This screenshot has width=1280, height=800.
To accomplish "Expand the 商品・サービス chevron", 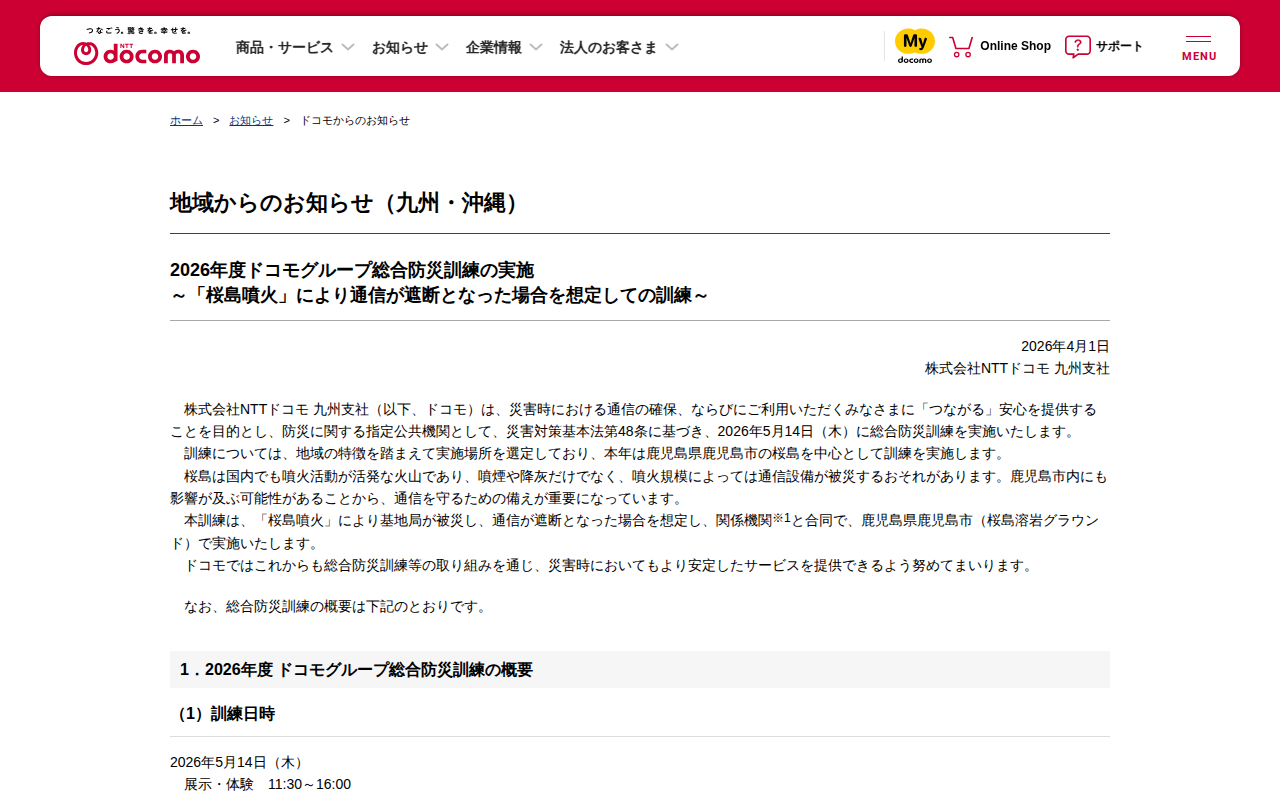I will [348, 47].
